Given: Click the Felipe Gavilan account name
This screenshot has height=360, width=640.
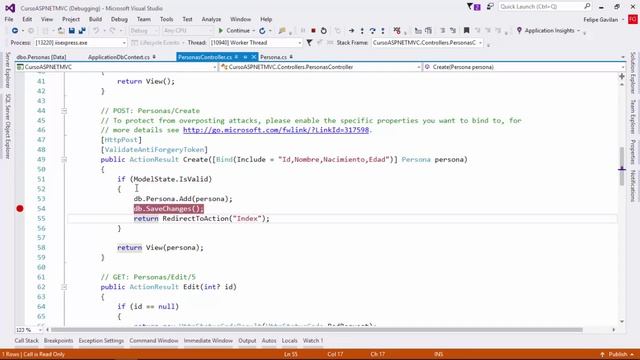Looking at the screenshot, I should coord(600,19).
